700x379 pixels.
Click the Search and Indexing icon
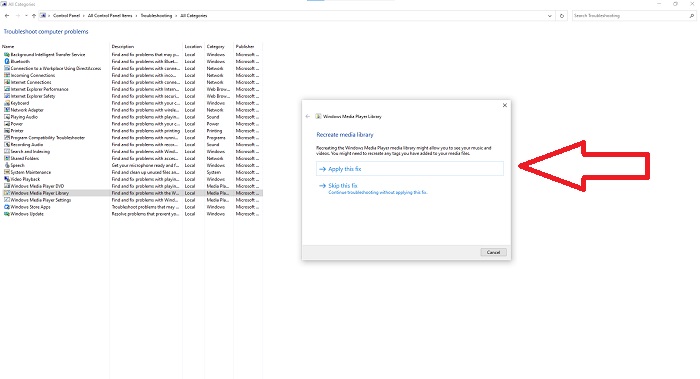(x=7, y=151)
